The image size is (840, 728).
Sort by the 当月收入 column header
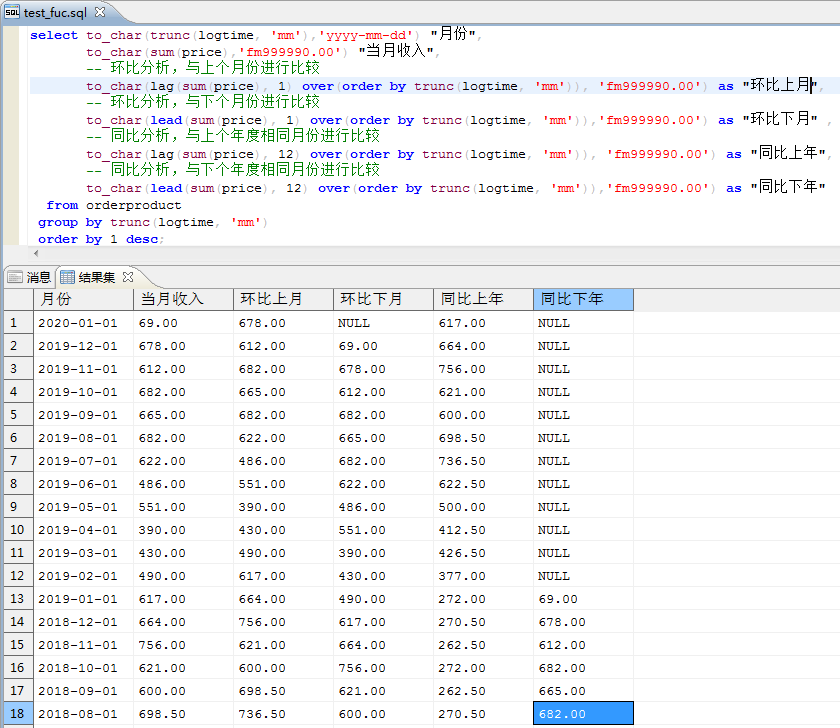point(183,299)
